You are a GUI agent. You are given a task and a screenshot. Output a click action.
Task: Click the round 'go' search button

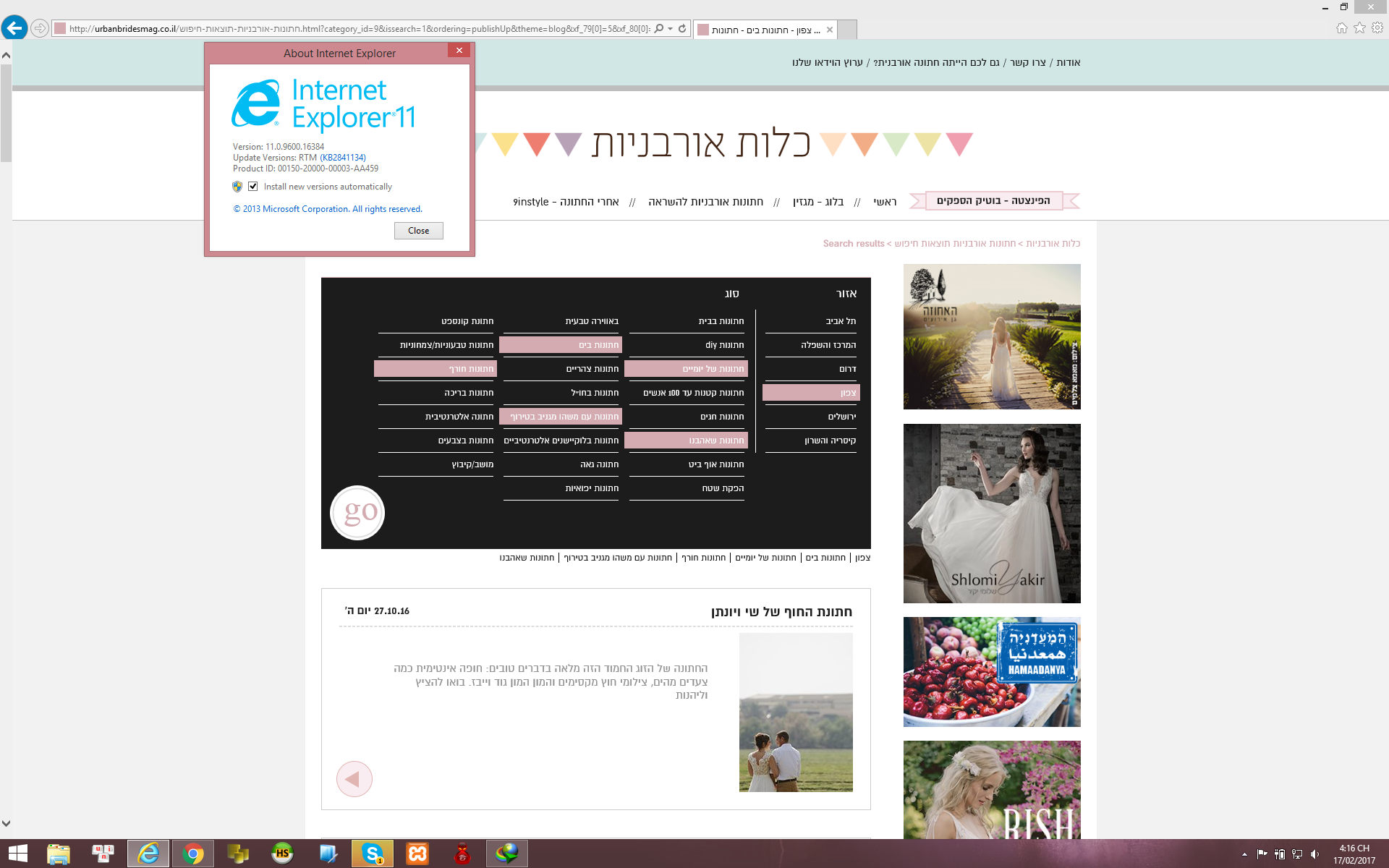click(x=357, y=513)
